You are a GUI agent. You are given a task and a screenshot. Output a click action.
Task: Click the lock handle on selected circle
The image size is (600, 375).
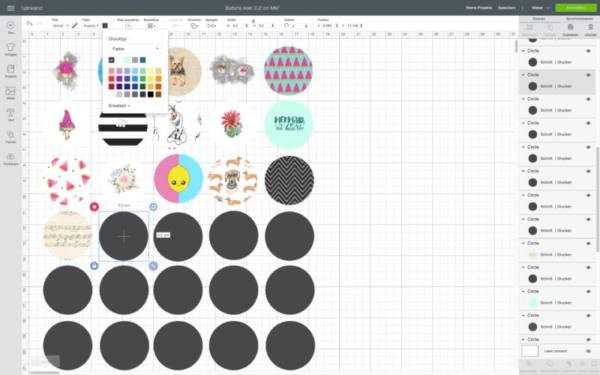(x=94, y=266)
